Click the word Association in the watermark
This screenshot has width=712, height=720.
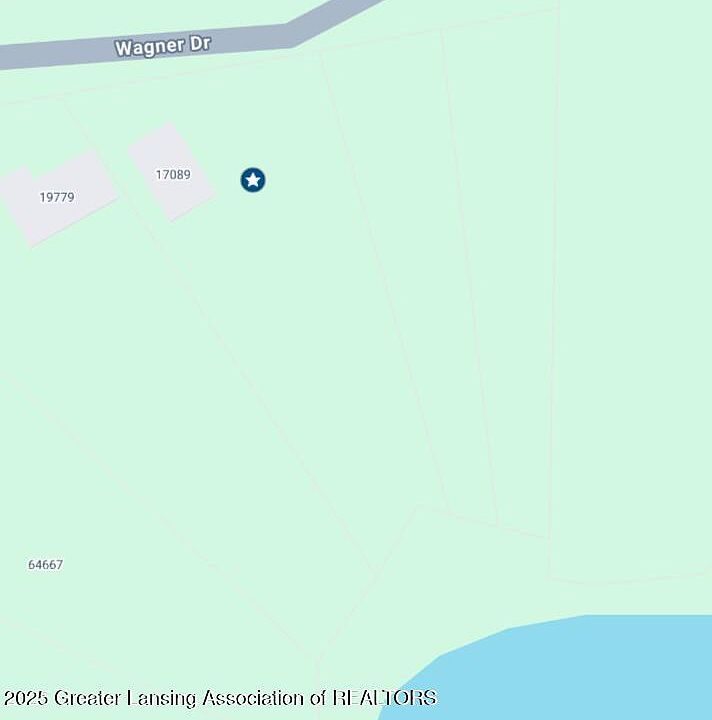point(253,698)
